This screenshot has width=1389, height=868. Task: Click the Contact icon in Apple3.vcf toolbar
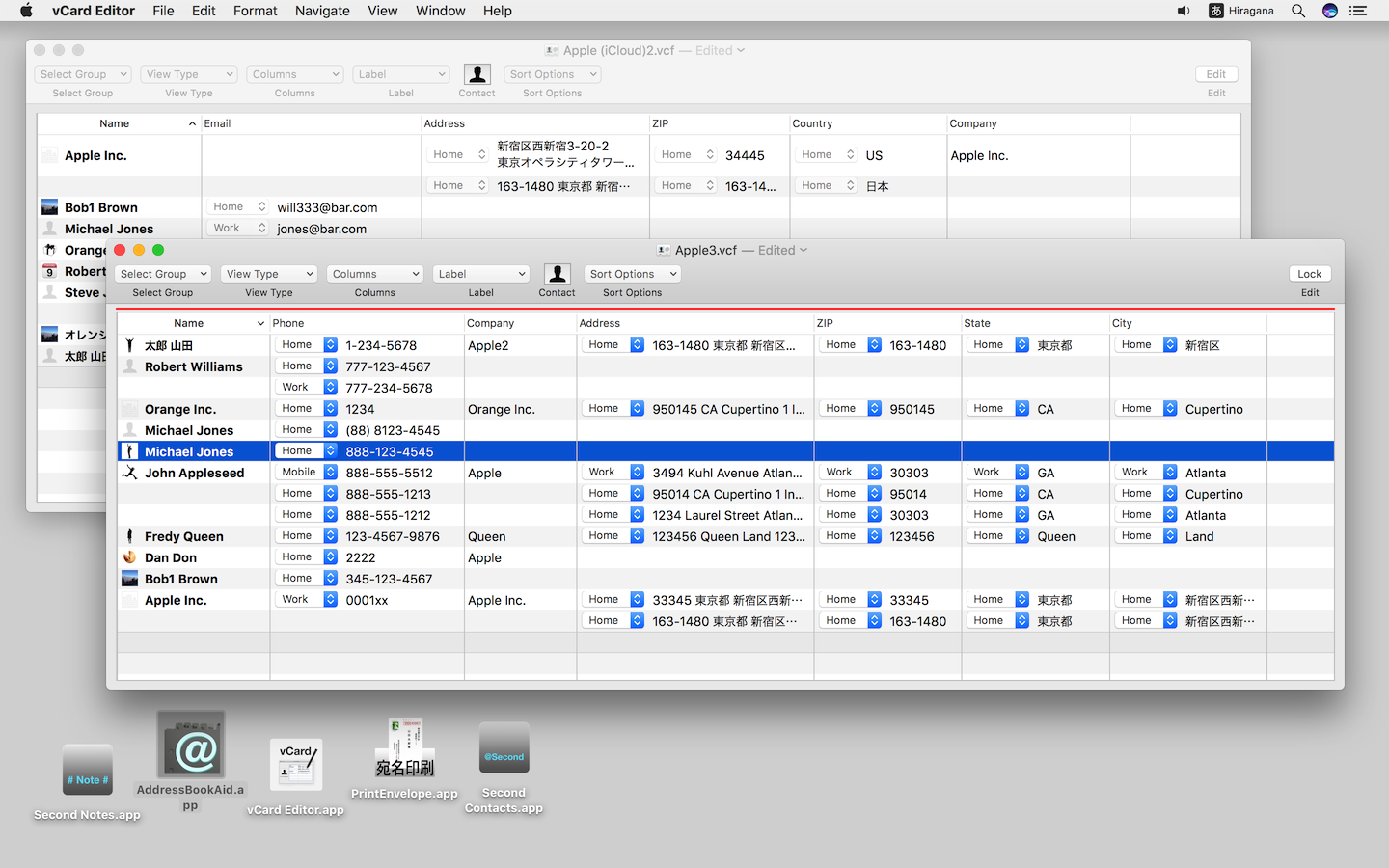click(x=557, y=274)
